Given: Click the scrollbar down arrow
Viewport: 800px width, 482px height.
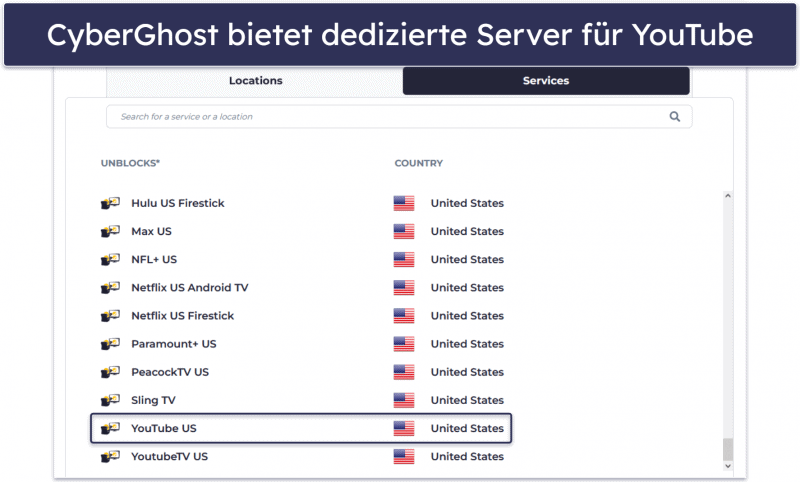Looking at the screenshot, I should (728, 466).
